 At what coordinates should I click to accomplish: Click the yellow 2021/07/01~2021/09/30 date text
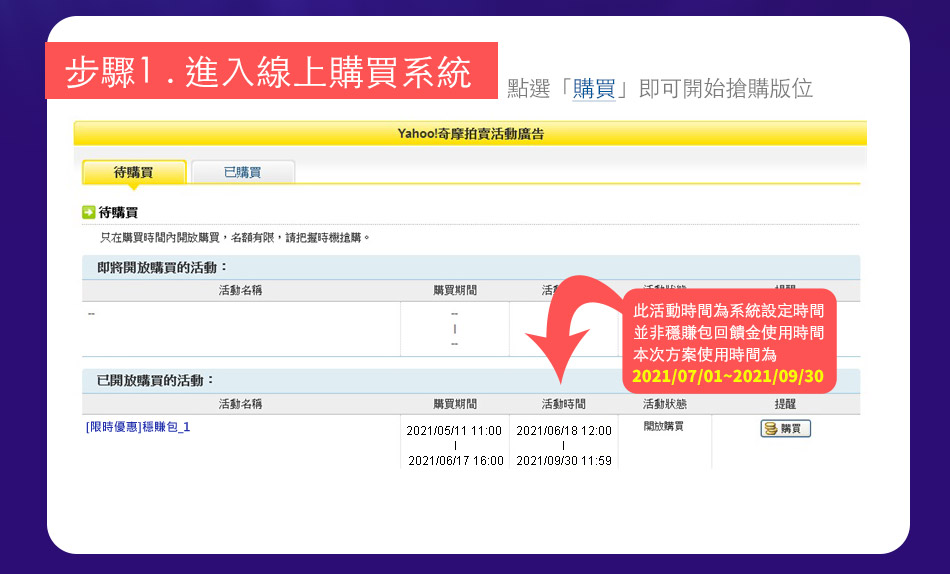point(727,377)
